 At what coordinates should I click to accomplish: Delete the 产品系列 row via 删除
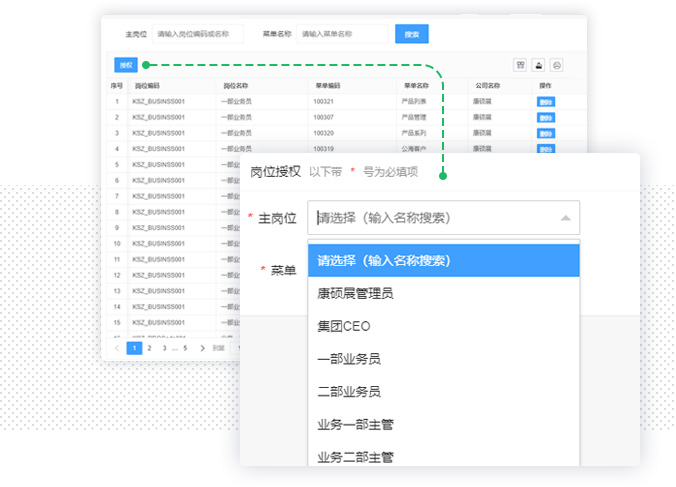click(x=546, y=133)
